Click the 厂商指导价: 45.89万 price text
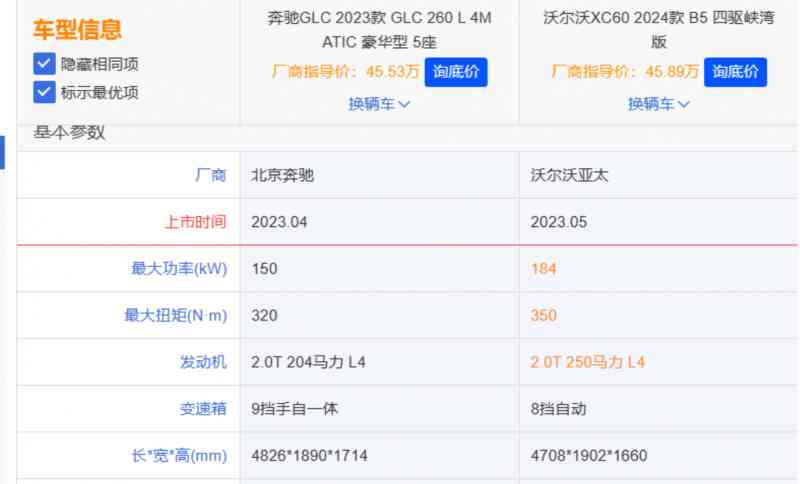Viewport: 800px width, 484px height. pos(625,71)
